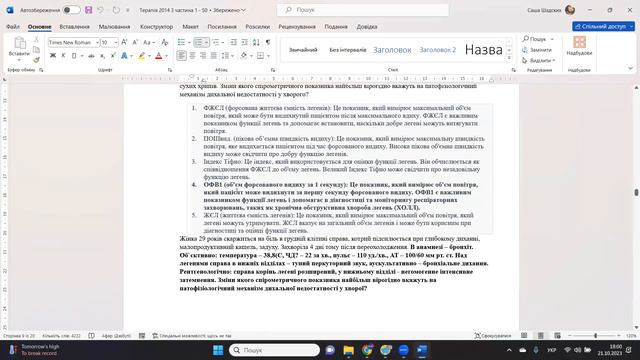Apply the Заголовок 2 style
The image size is (640, 360).
pos(438,50)
